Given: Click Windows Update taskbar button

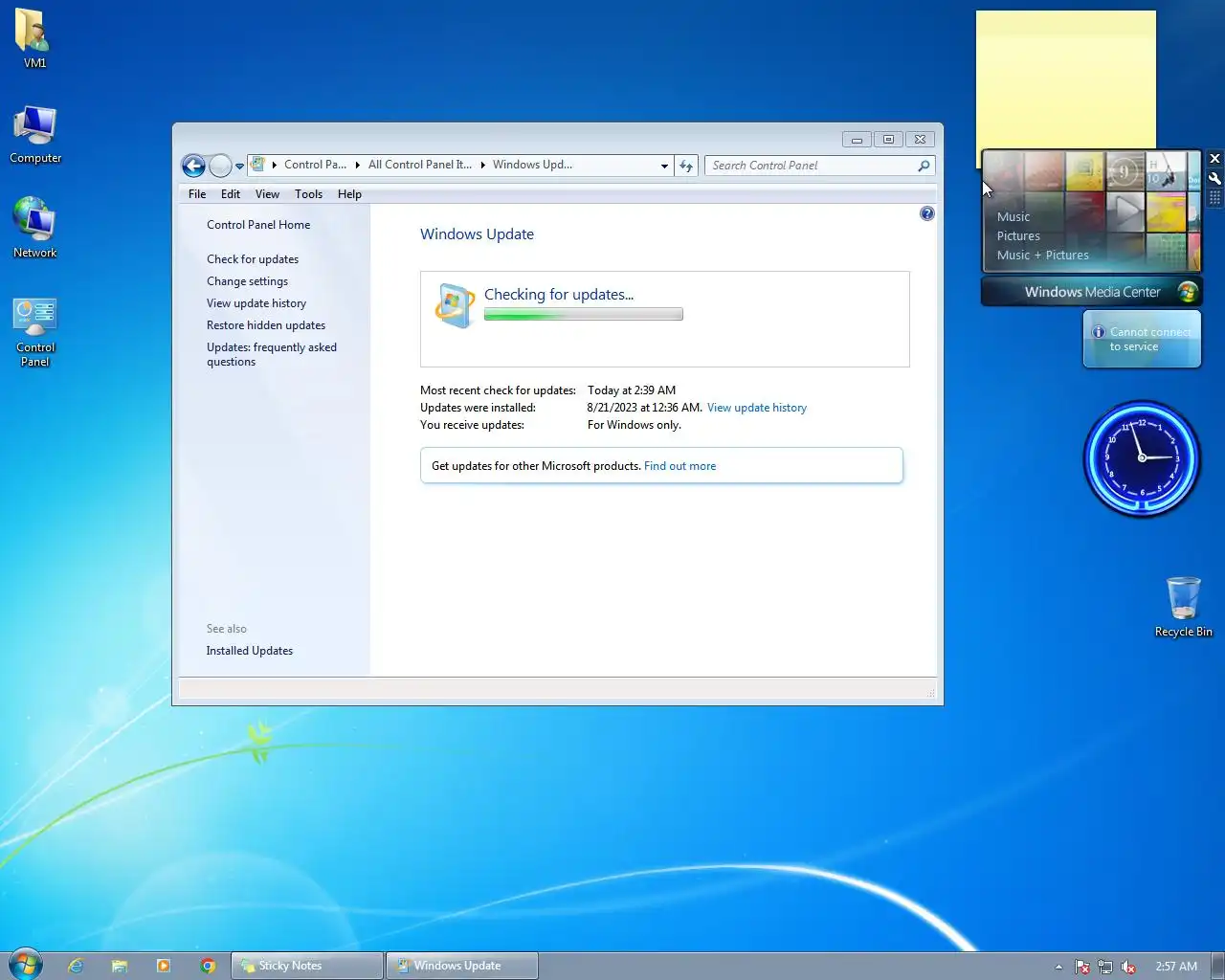Looking at the screenshot, I should pos(462,966).
